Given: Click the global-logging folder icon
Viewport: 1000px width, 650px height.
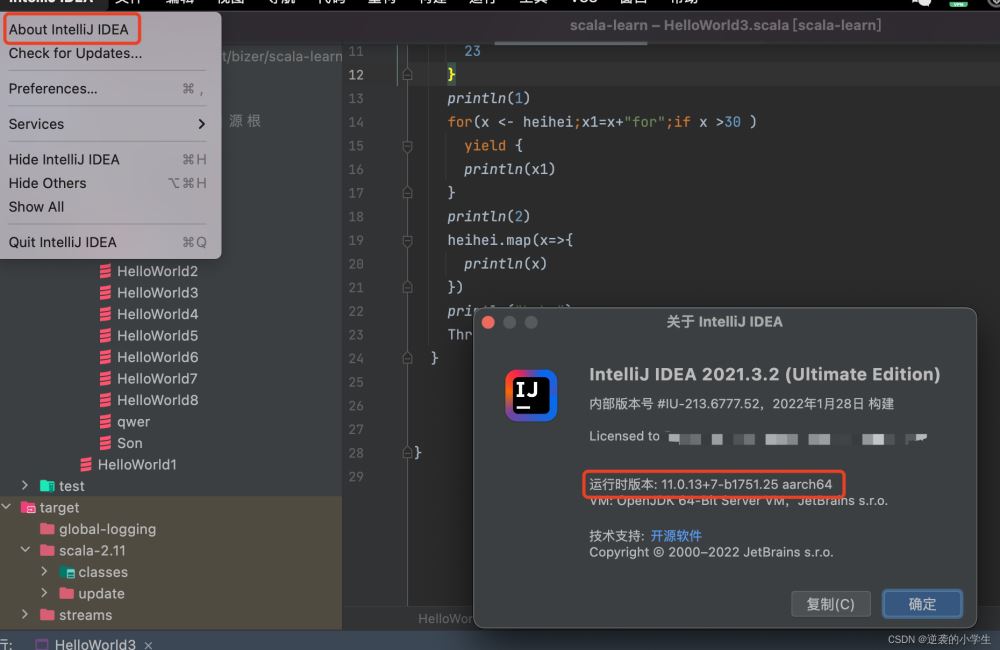Looking at the screenshot, I should (47, 529).
